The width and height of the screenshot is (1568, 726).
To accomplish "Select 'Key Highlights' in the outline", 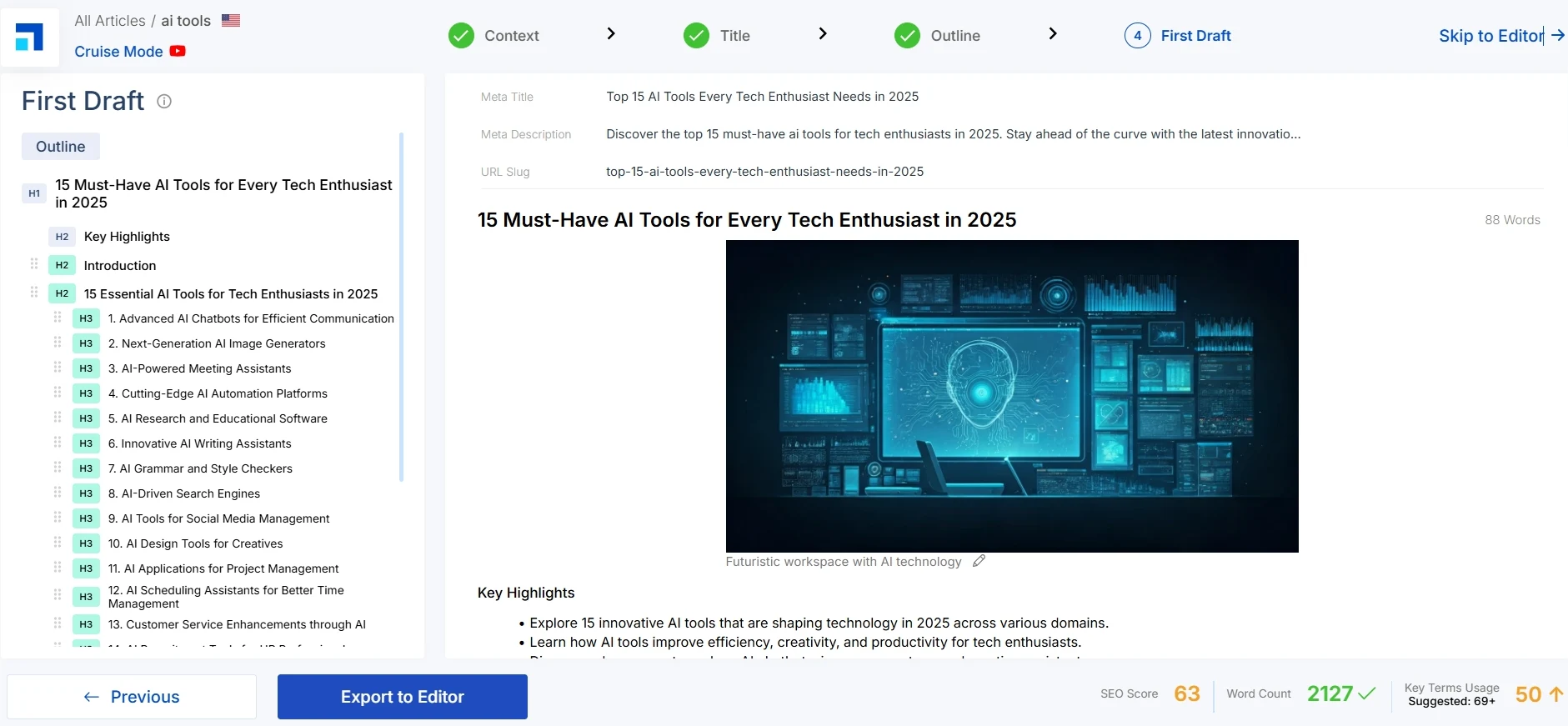I will [x=127, y=237].
